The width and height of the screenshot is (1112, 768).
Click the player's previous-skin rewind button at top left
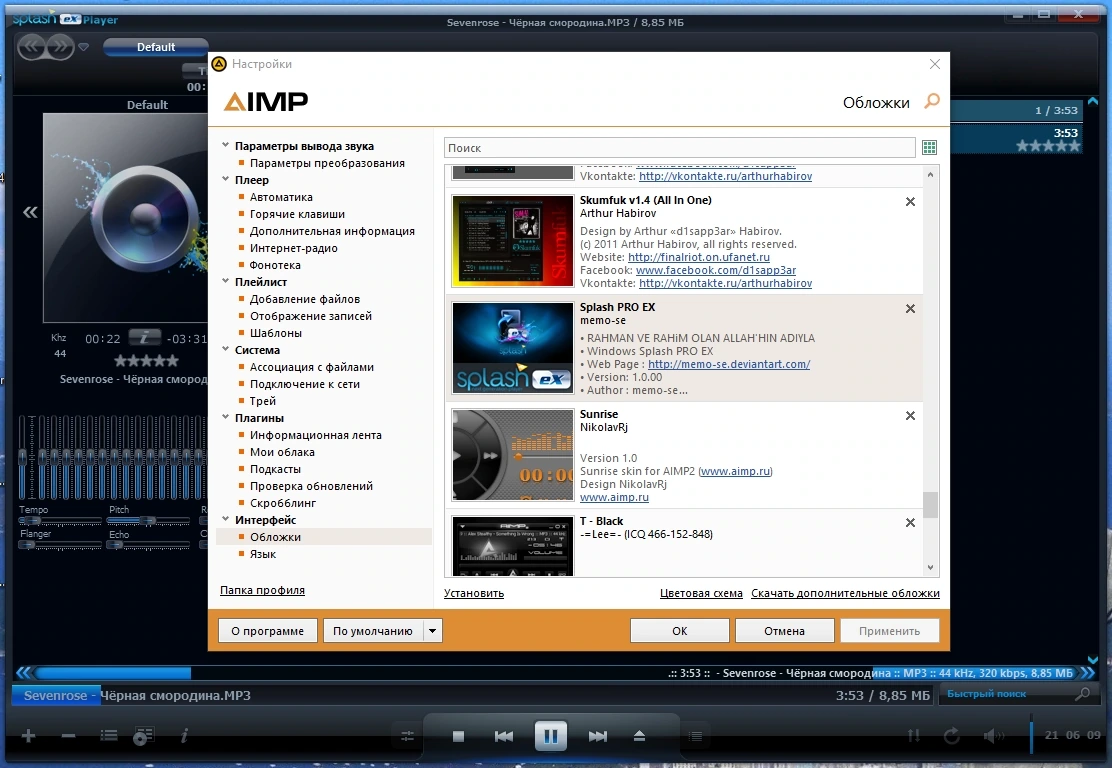[x=32, y=48]
